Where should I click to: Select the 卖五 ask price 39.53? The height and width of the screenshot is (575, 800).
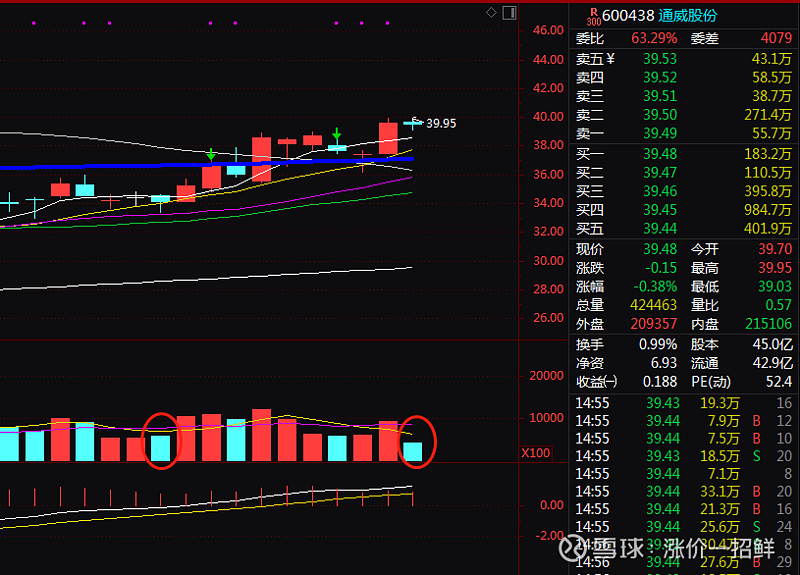(x=660, y=59)
